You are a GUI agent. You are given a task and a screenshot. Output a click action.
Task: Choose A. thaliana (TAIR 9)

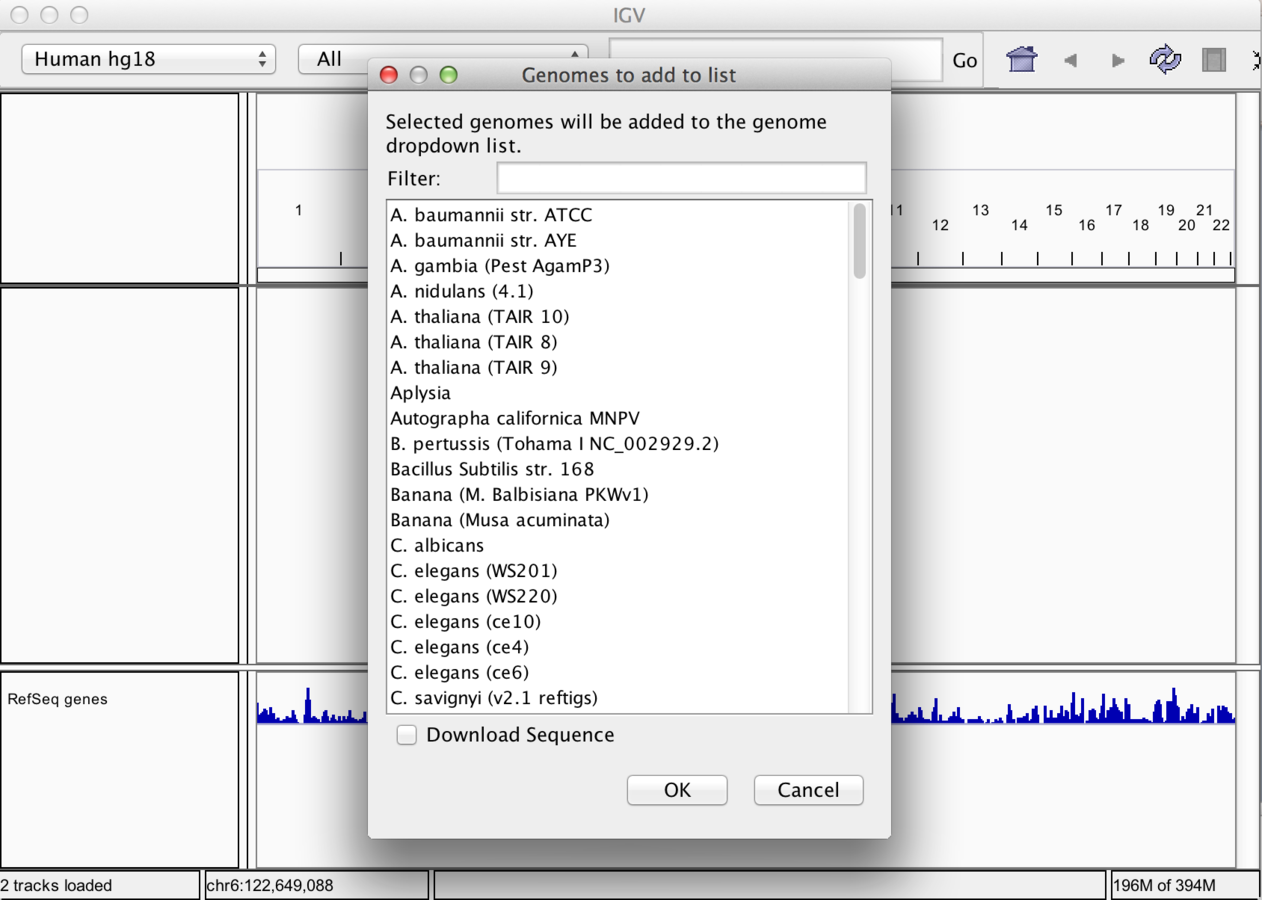pos(619,367)
